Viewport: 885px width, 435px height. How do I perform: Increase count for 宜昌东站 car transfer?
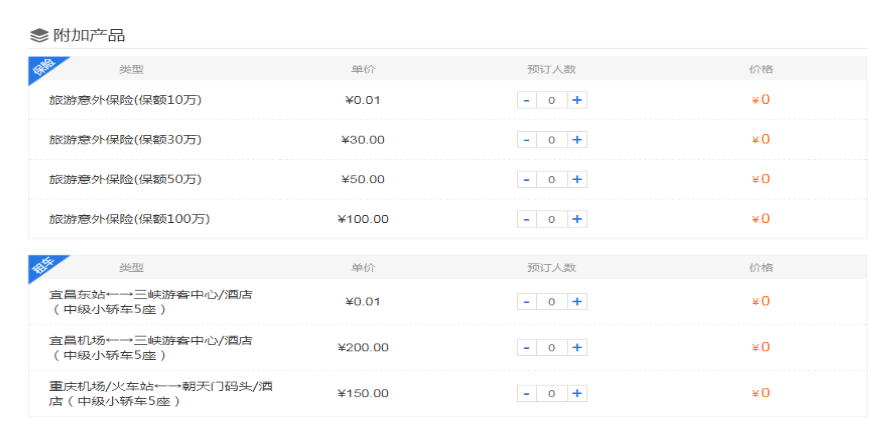(577, 302)
